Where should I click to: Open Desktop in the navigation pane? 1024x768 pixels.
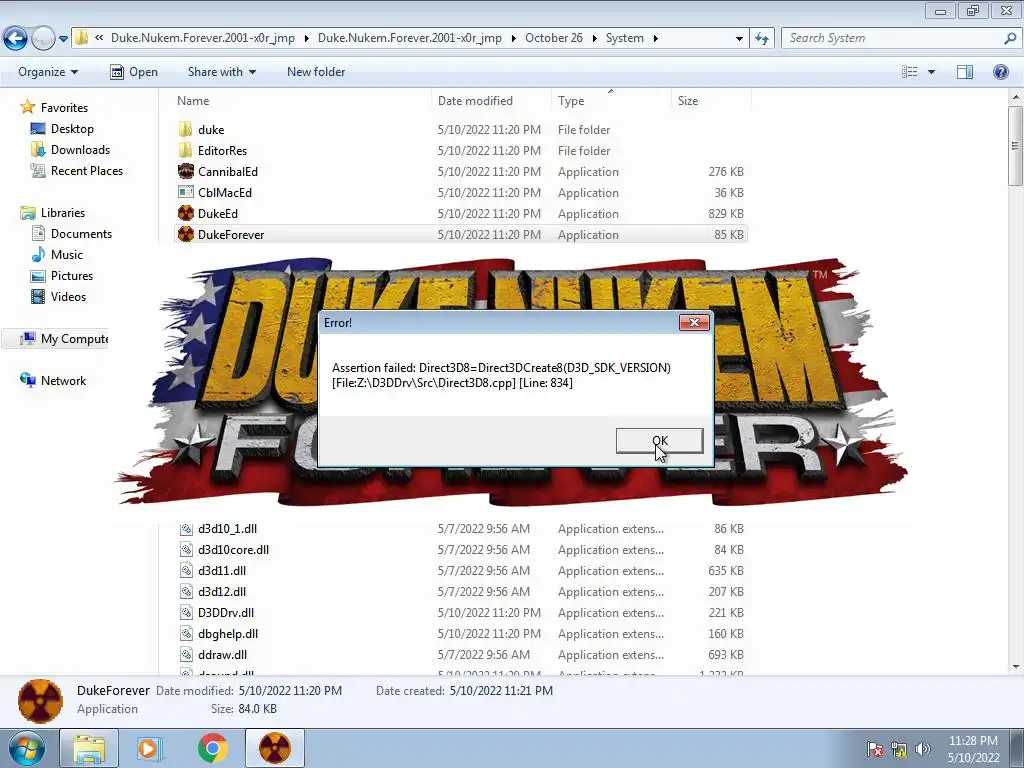pyautogui.click(x=62, y=129)
